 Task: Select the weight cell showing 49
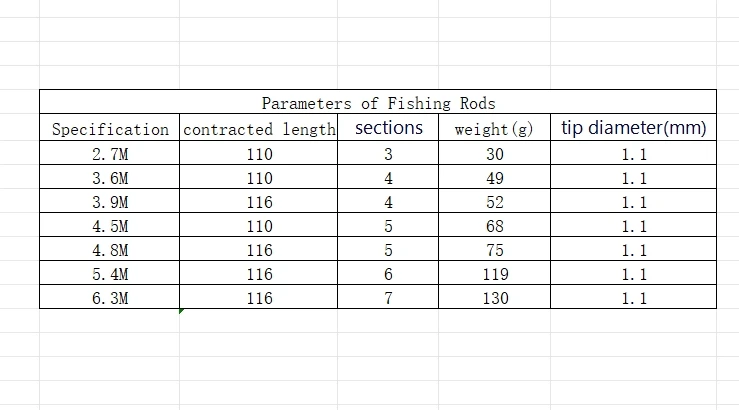[x=494, y=178]
